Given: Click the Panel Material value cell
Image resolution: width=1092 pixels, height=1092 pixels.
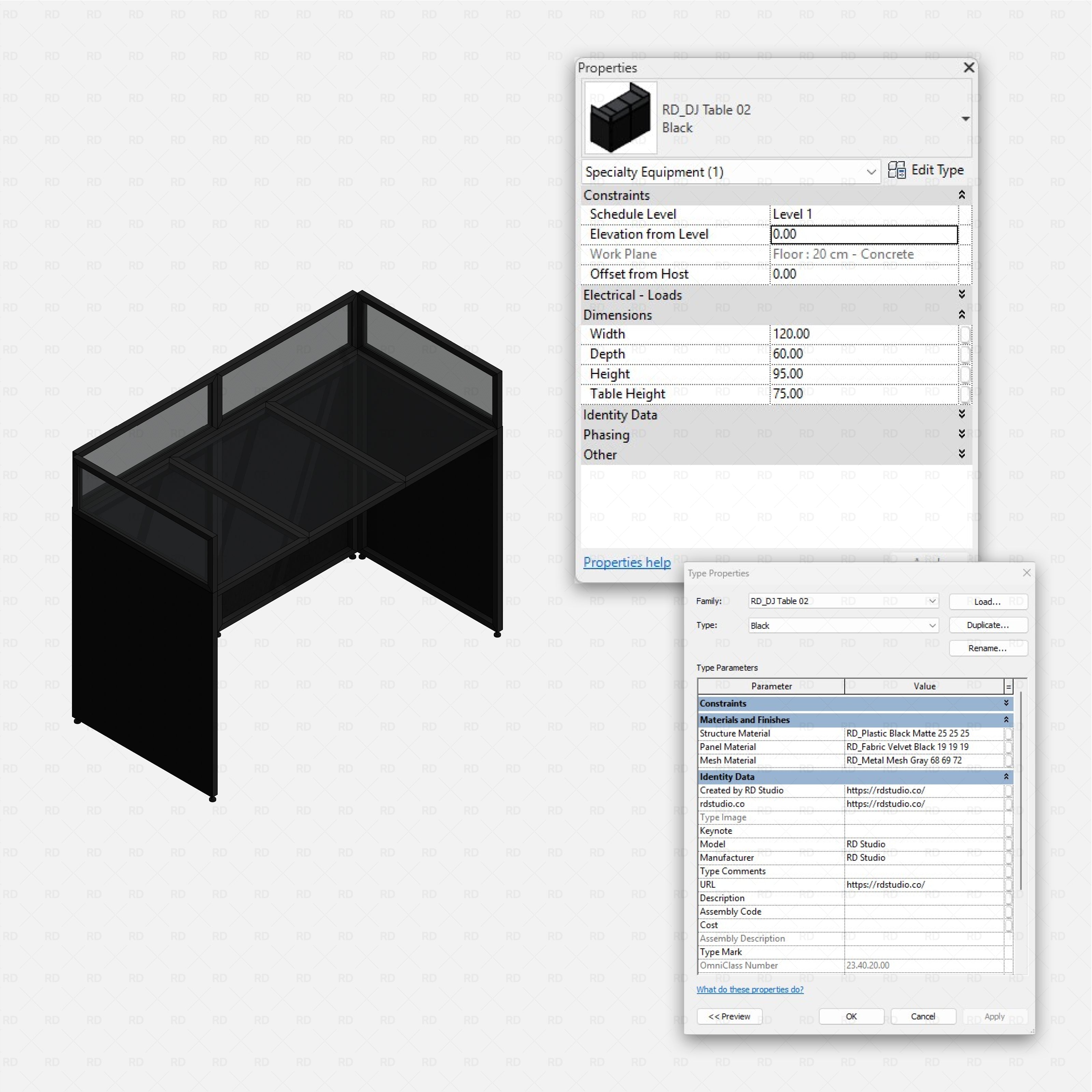Looking at the screenshot, I should (924, 747).
